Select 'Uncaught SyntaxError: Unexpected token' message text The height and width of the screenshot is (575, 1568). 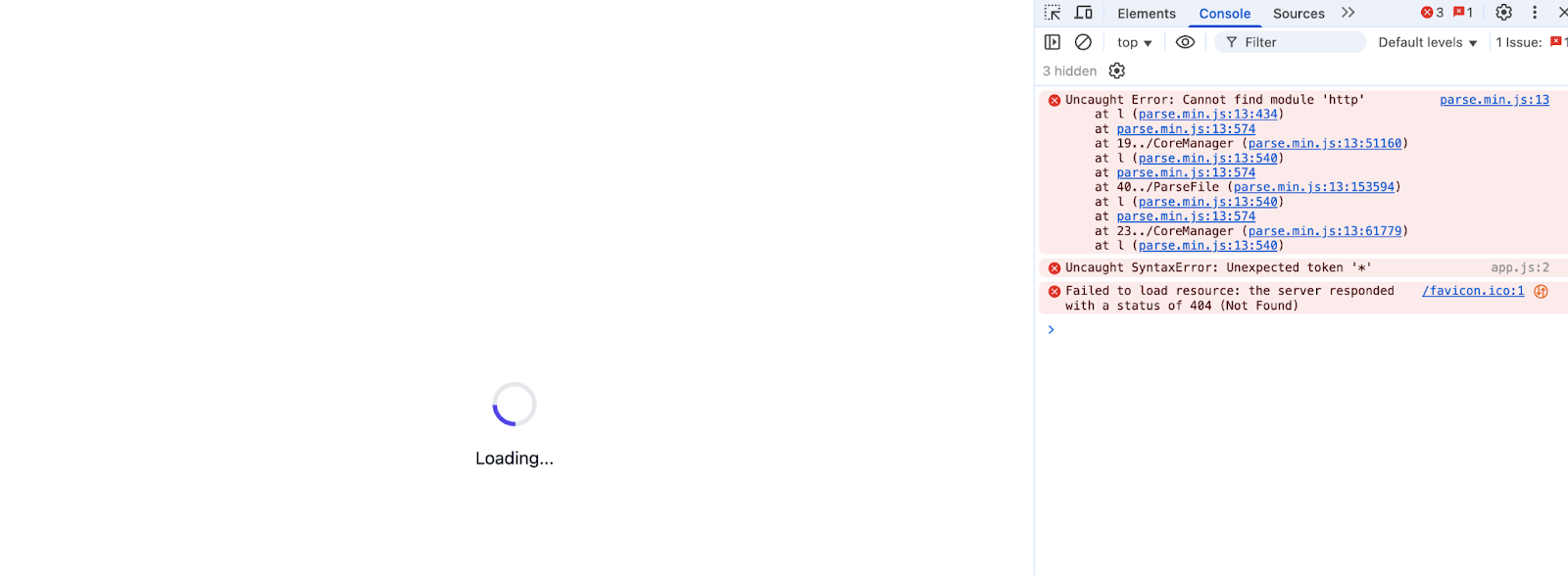click(1218, 267)
